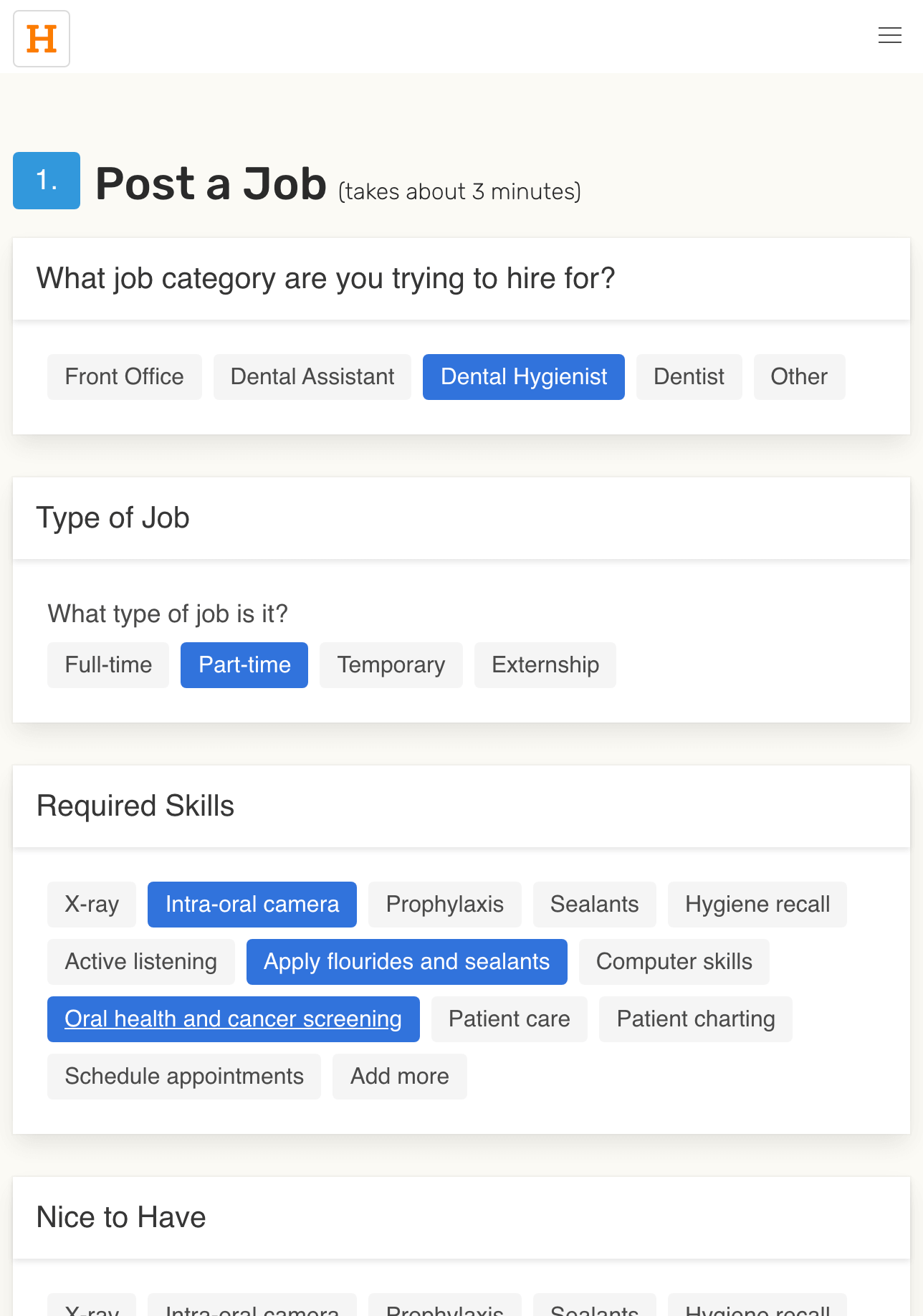Add X-ray to required skills
The height and width of the screenshot is (1316, 923).
pyautogui.click(x=92, y=905)
